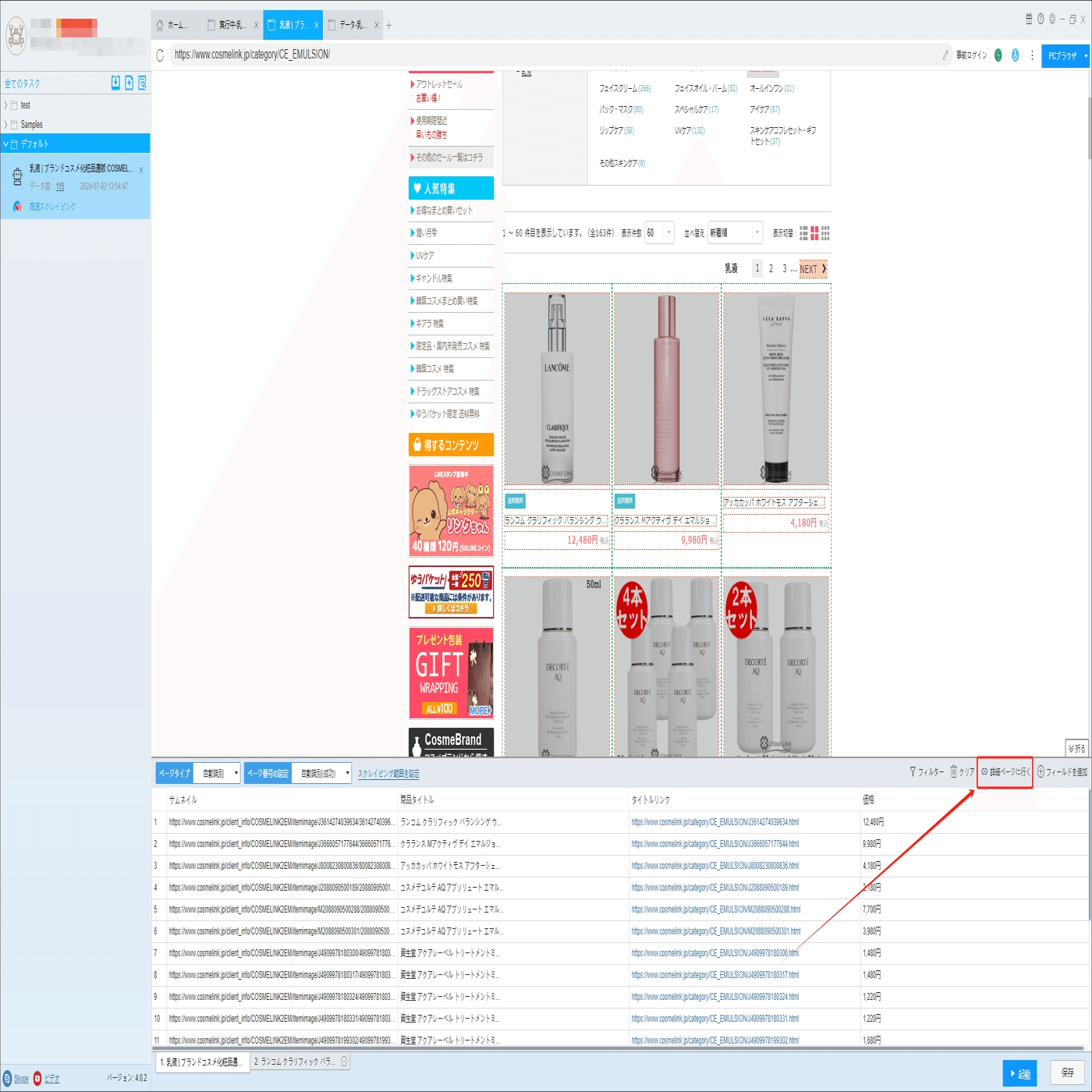This screenshot has width=1092, height=1092.
Task: Click the search tasks icon beside 全てのタスク
Action: (142, 83)
